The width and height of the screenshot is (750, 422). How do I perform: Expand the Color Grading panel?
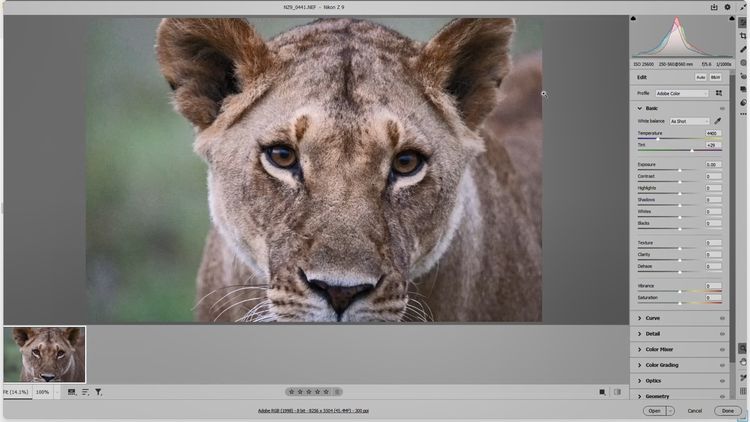click(x=662, y=365)
